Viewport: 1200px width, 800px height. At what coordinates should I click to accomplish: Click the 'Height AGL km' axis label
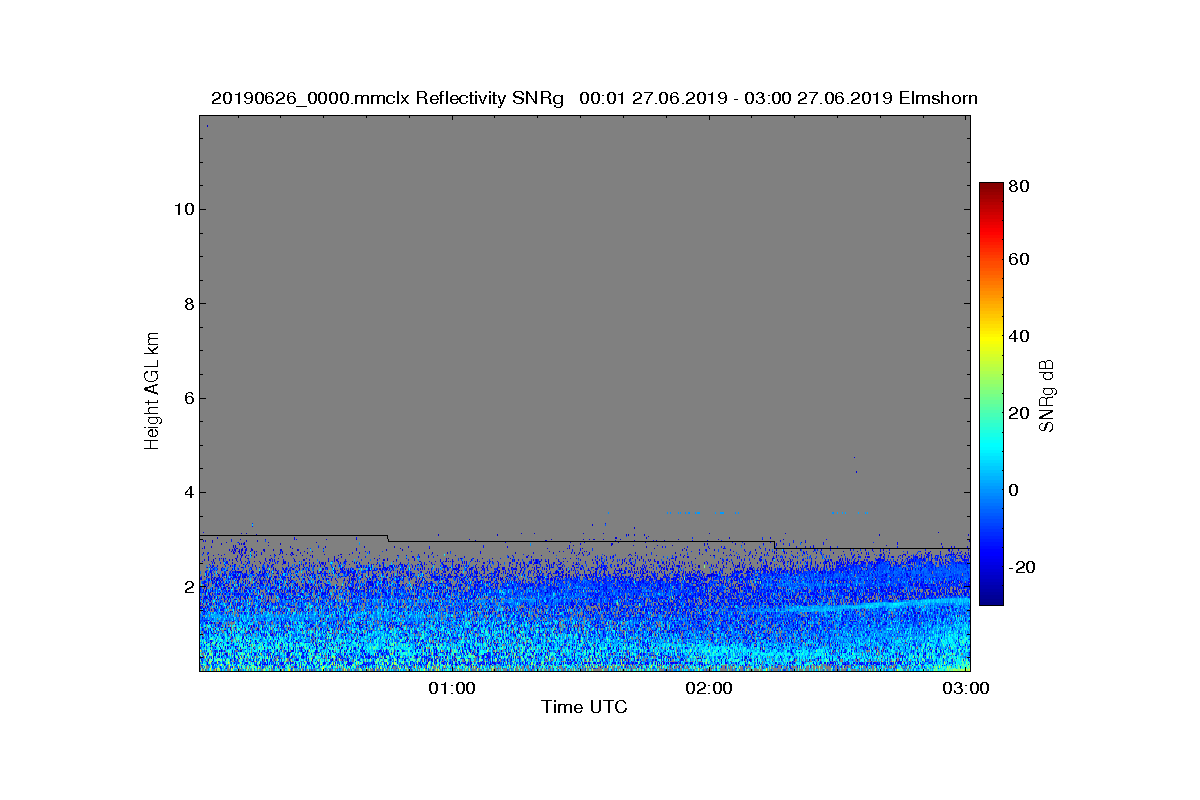click(x=152, y=391)
